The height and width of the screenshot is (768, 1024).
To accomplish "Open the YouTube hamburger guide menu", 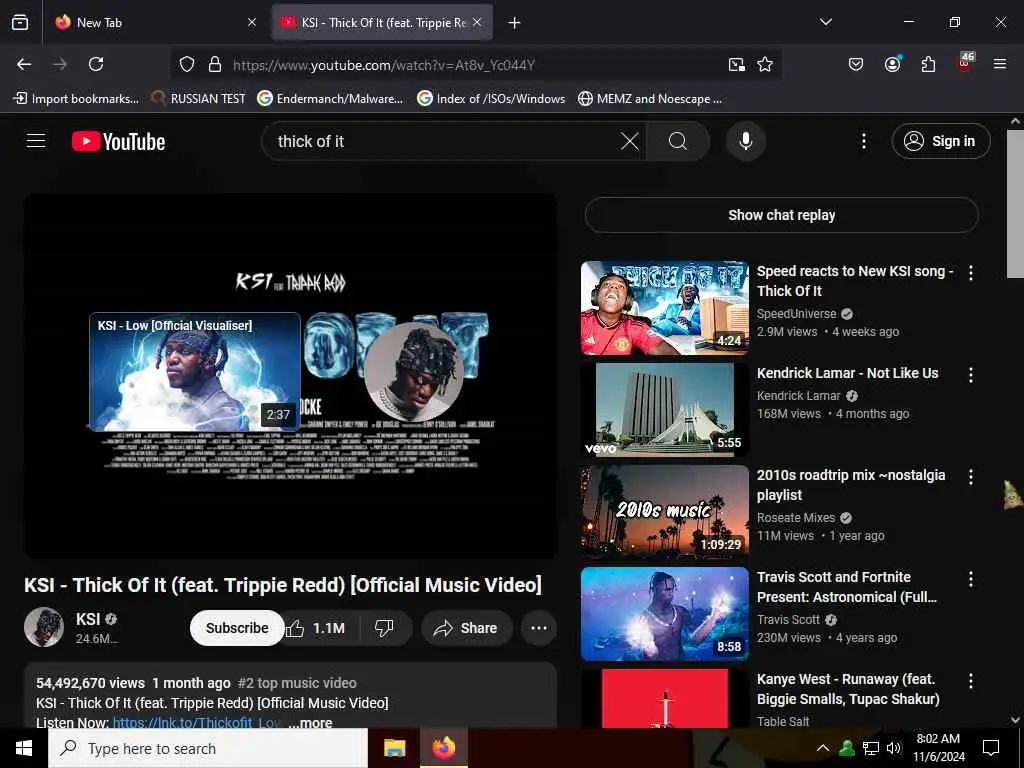I will (x=36, y=141).
